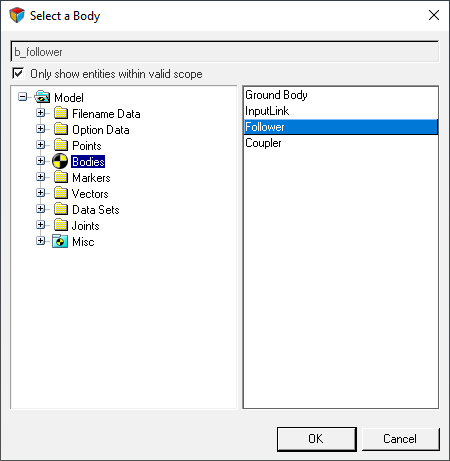Select the highlighted Follower entry

coord(341,127)
